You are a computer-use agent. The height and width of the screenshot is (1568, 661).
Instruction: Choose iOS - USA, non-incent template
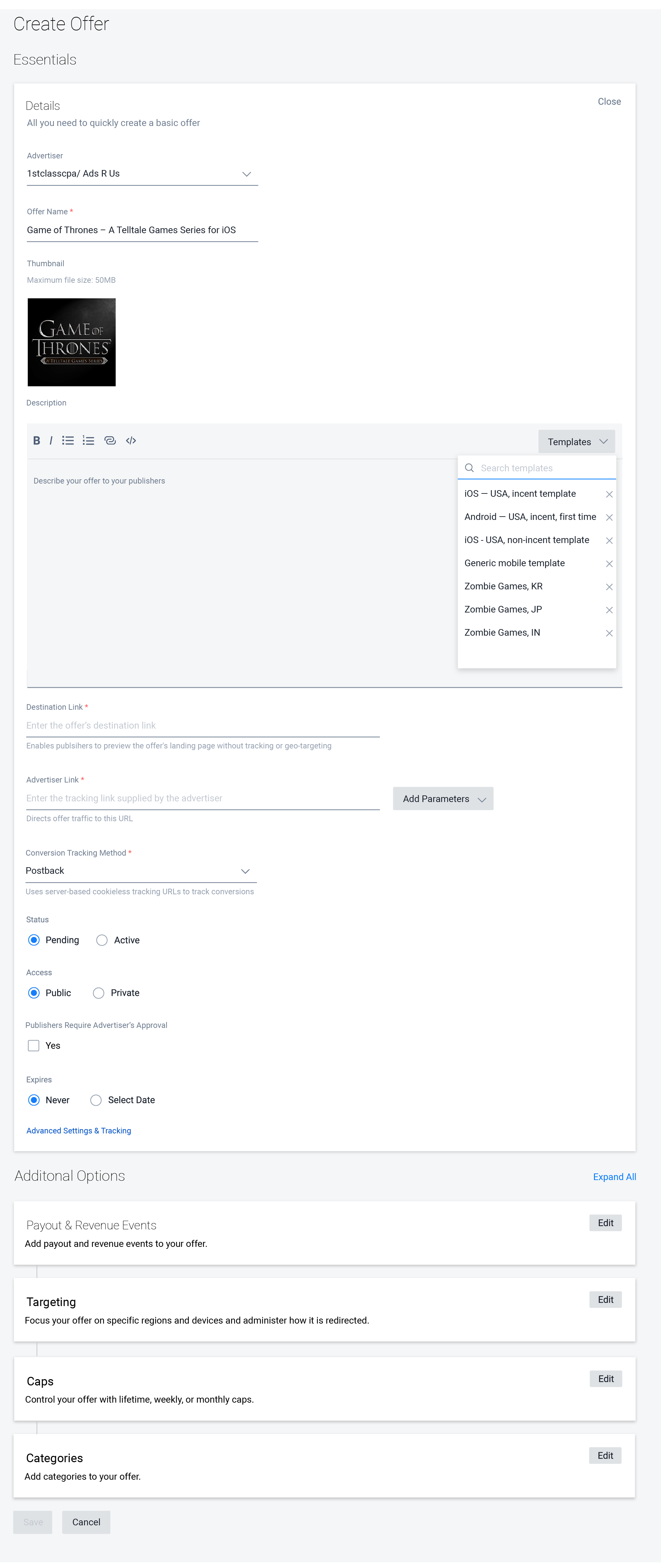coord(526,540)
